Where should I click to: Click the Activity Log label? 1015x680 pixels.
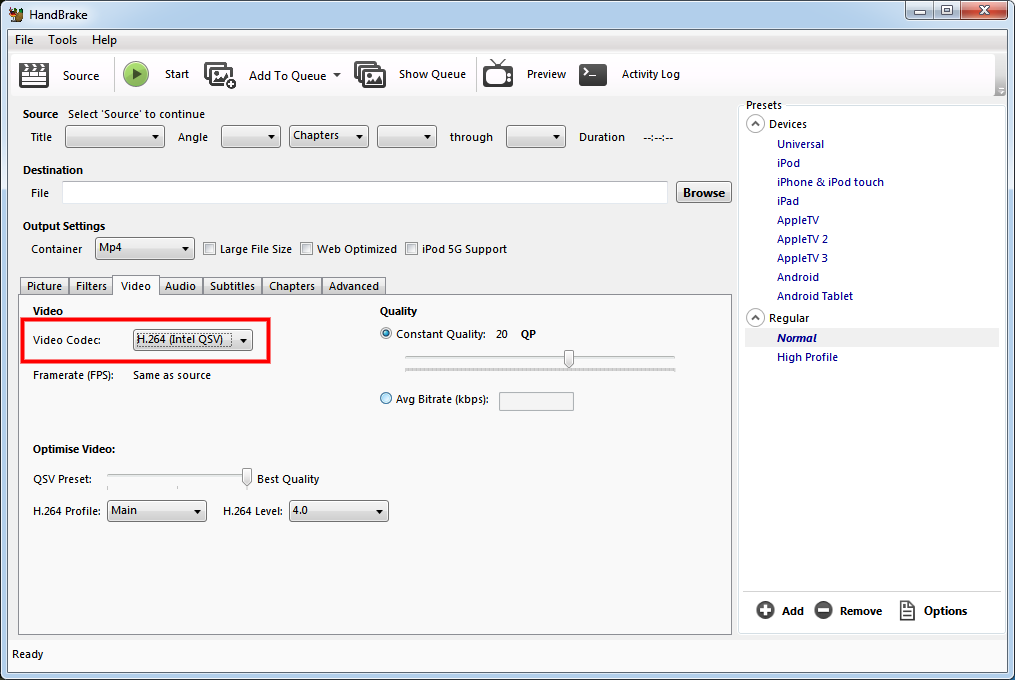point(651,74)
